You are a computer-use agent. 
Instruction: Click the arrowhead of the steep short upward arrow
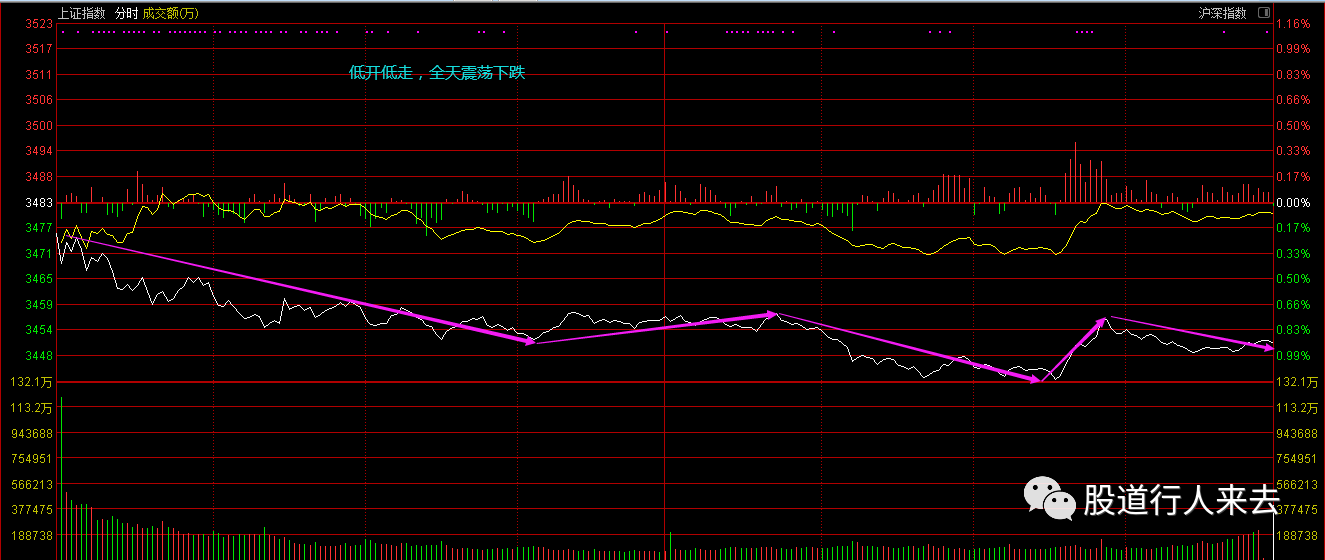click(1102, 321)
